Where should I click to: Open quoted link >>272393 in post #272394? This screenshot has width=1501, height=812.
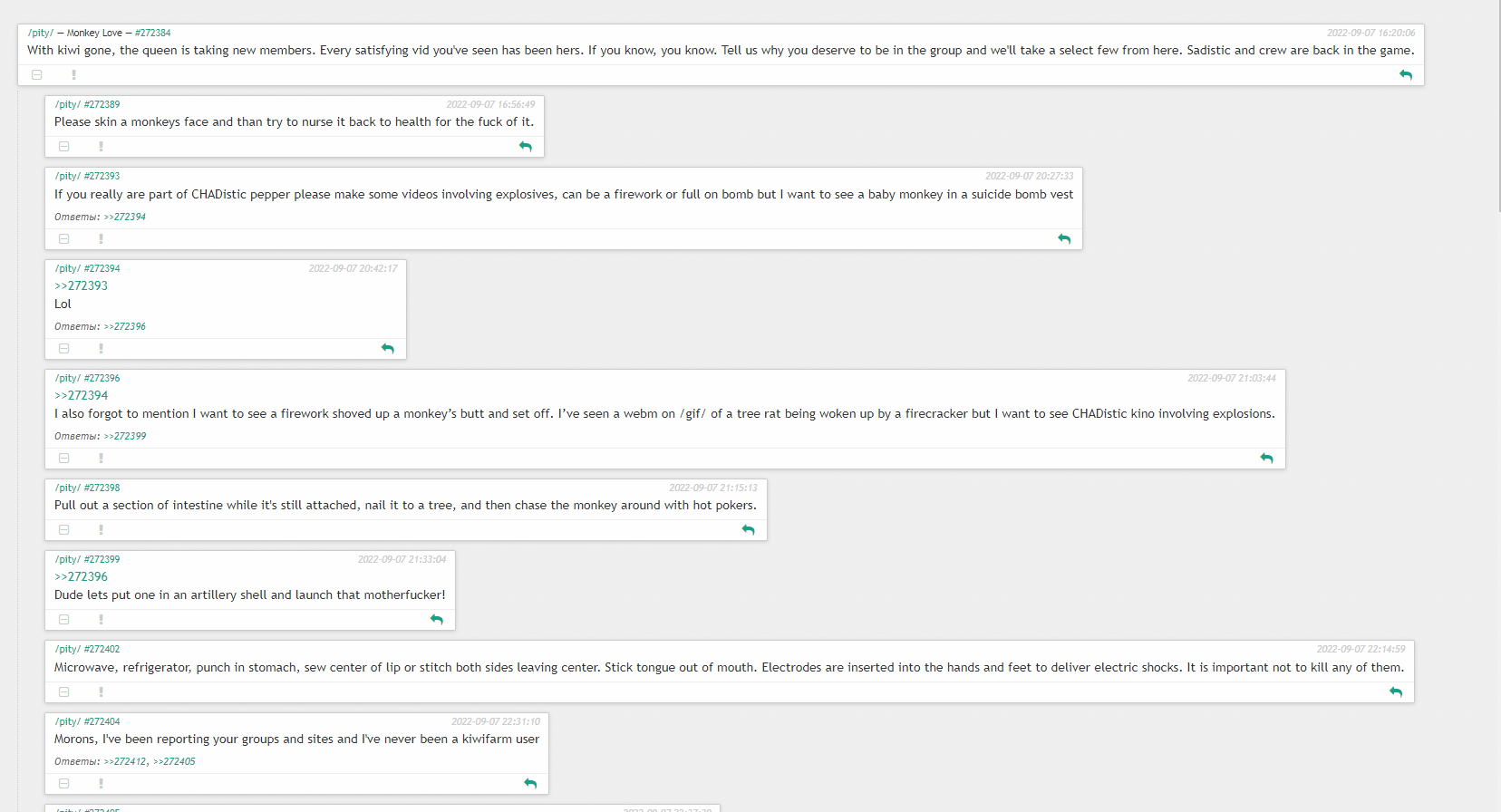81,285
